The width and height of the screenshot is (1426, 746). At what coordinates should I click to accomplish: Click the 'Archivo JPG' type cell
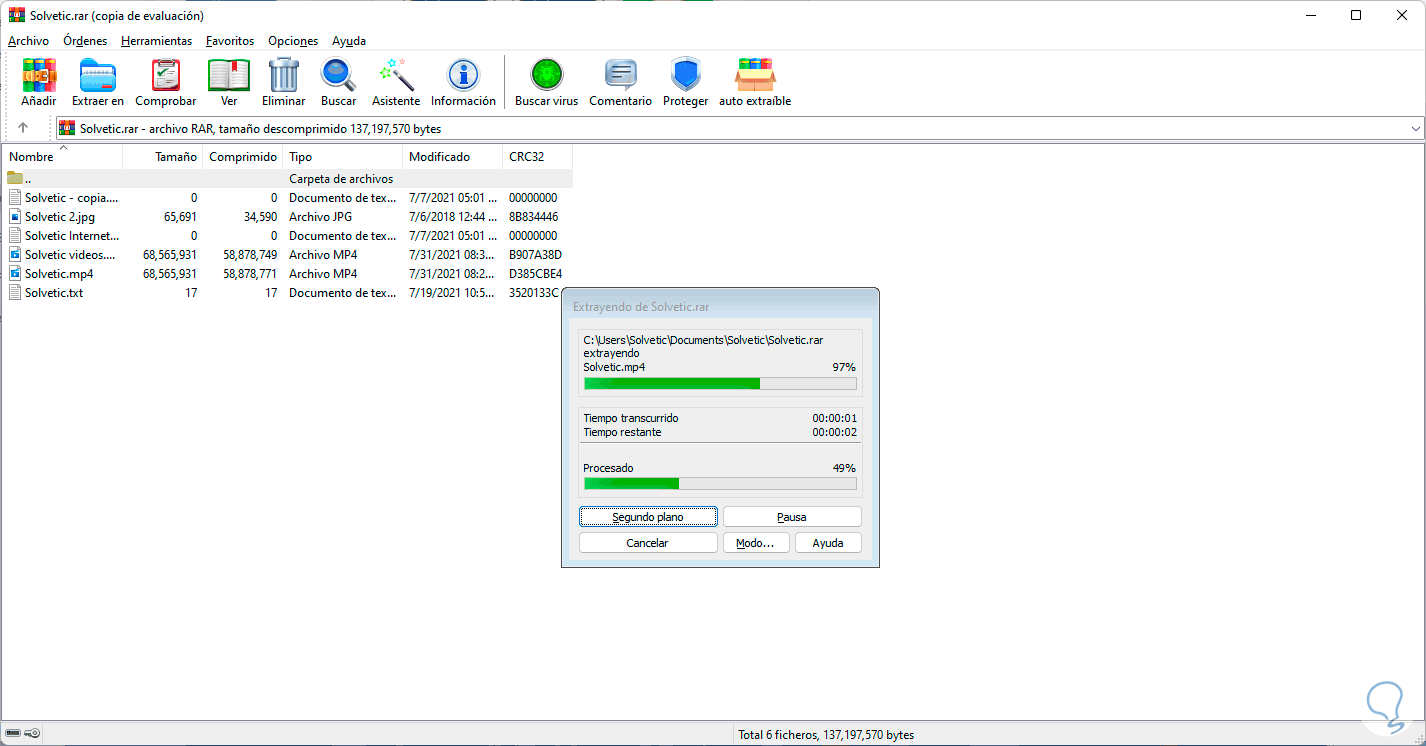point(320,217)
